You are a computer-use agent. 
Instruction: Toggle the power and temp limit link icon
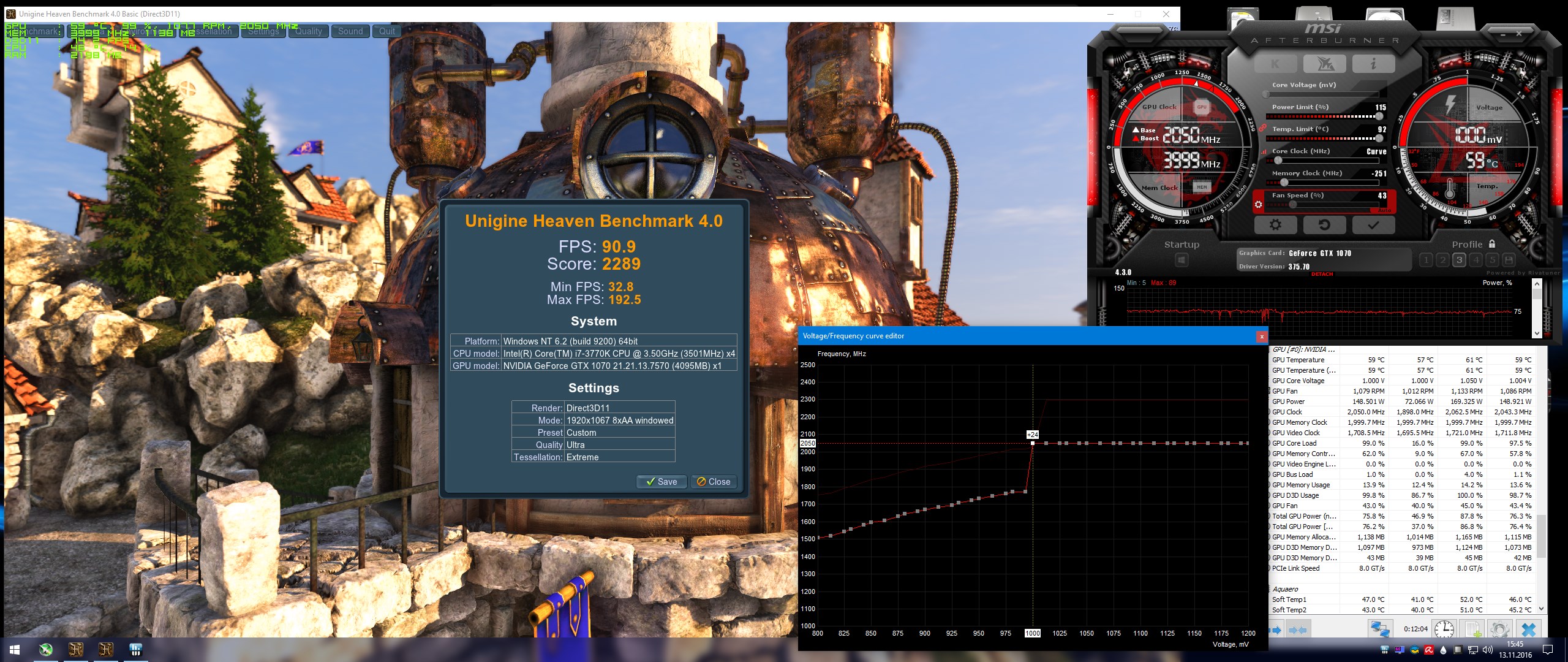pos(1263,127)
